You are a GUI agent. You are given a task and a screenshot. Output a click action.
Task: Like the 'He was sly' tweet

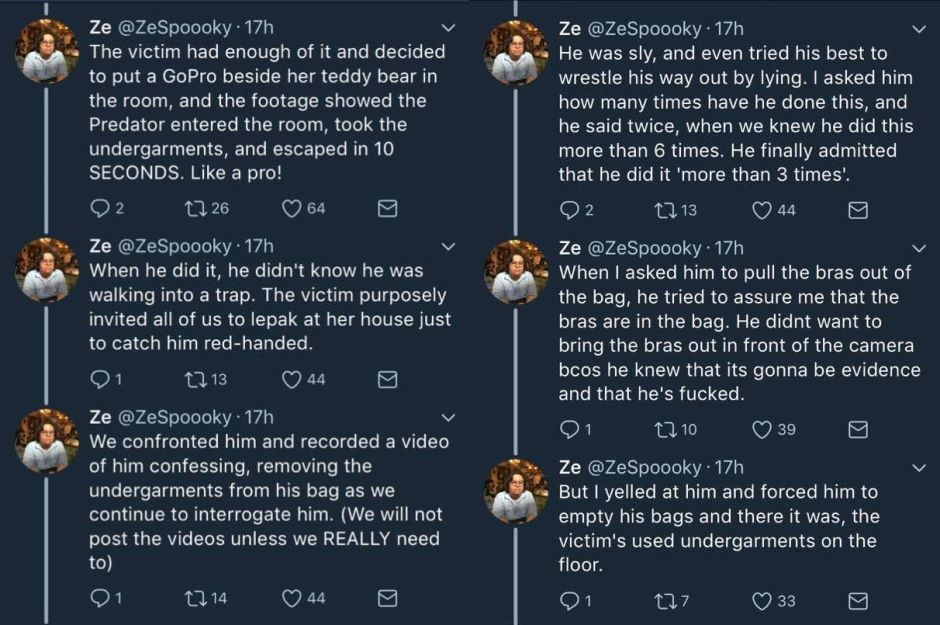click(762, 210)
